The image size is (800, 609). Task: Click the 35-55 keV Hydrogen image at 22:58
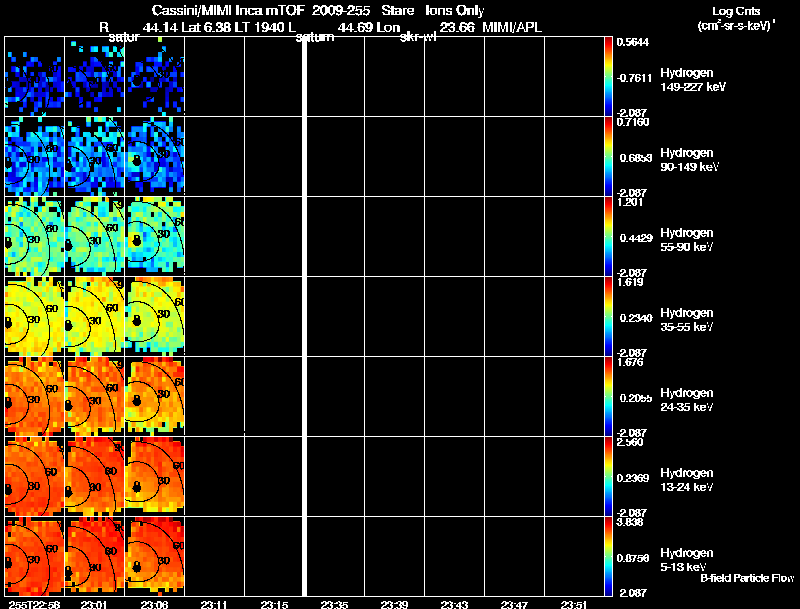click(x=34, y=316)
